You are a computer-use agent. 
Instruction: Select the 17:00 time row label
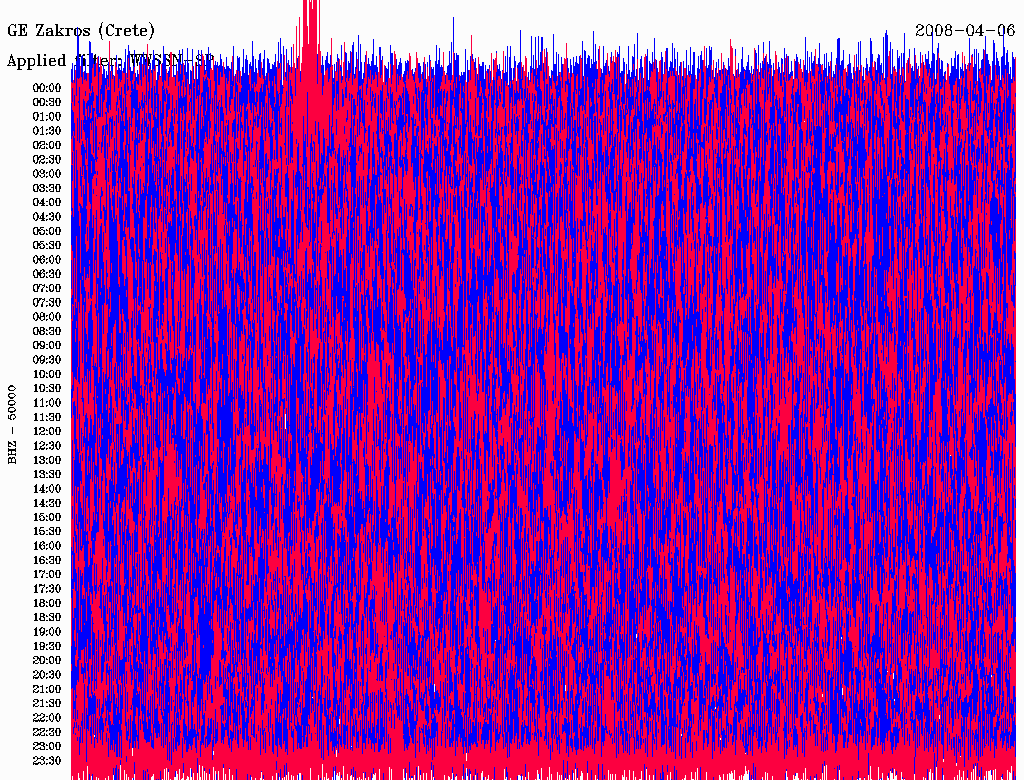47,575
